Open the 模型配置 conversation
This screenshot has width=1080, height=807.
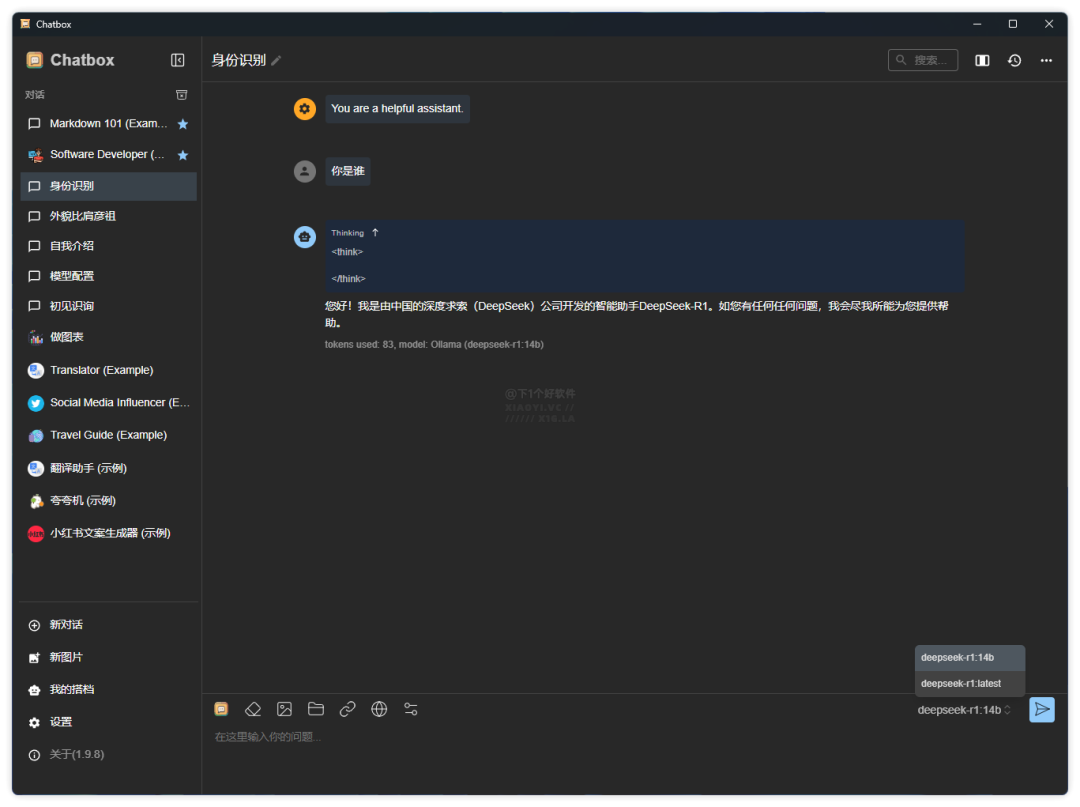tap(72, 276)
